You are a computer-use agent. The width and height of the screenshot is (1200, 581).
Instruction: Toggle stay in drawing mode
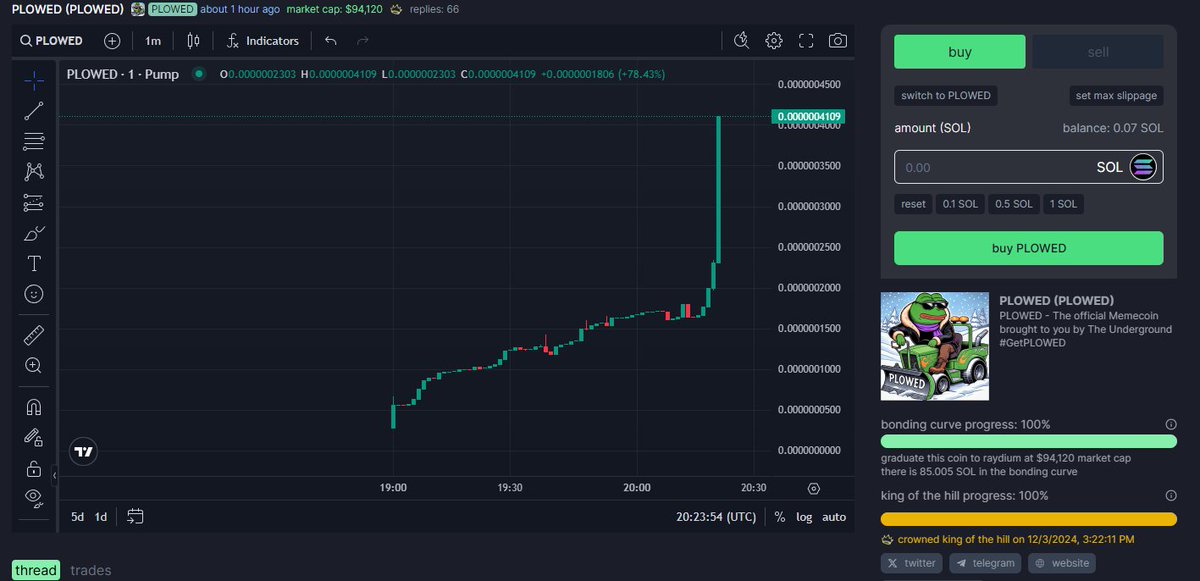click(33, 437)
